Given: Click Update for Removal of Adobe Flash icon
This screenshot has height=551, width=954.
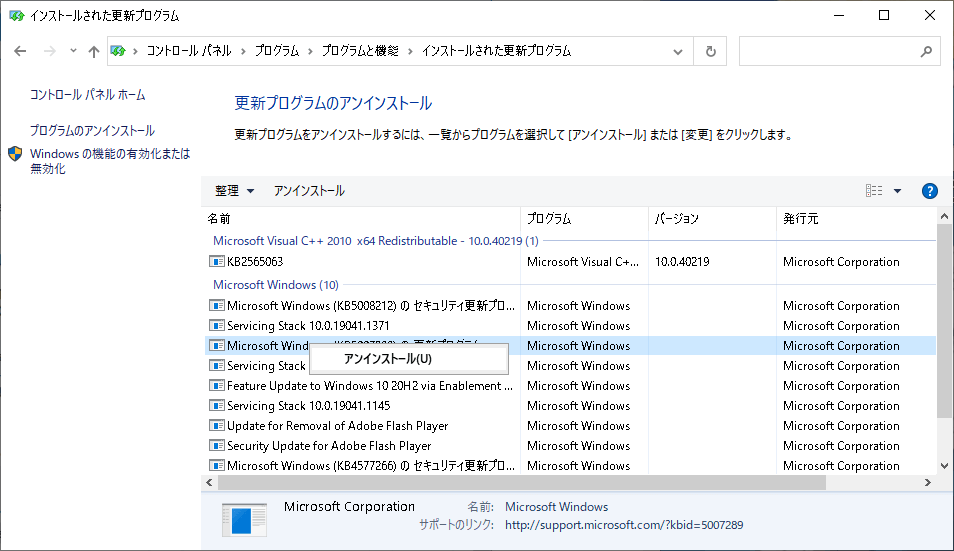Looking at the screenshot, I should click(x=217, y=426).
